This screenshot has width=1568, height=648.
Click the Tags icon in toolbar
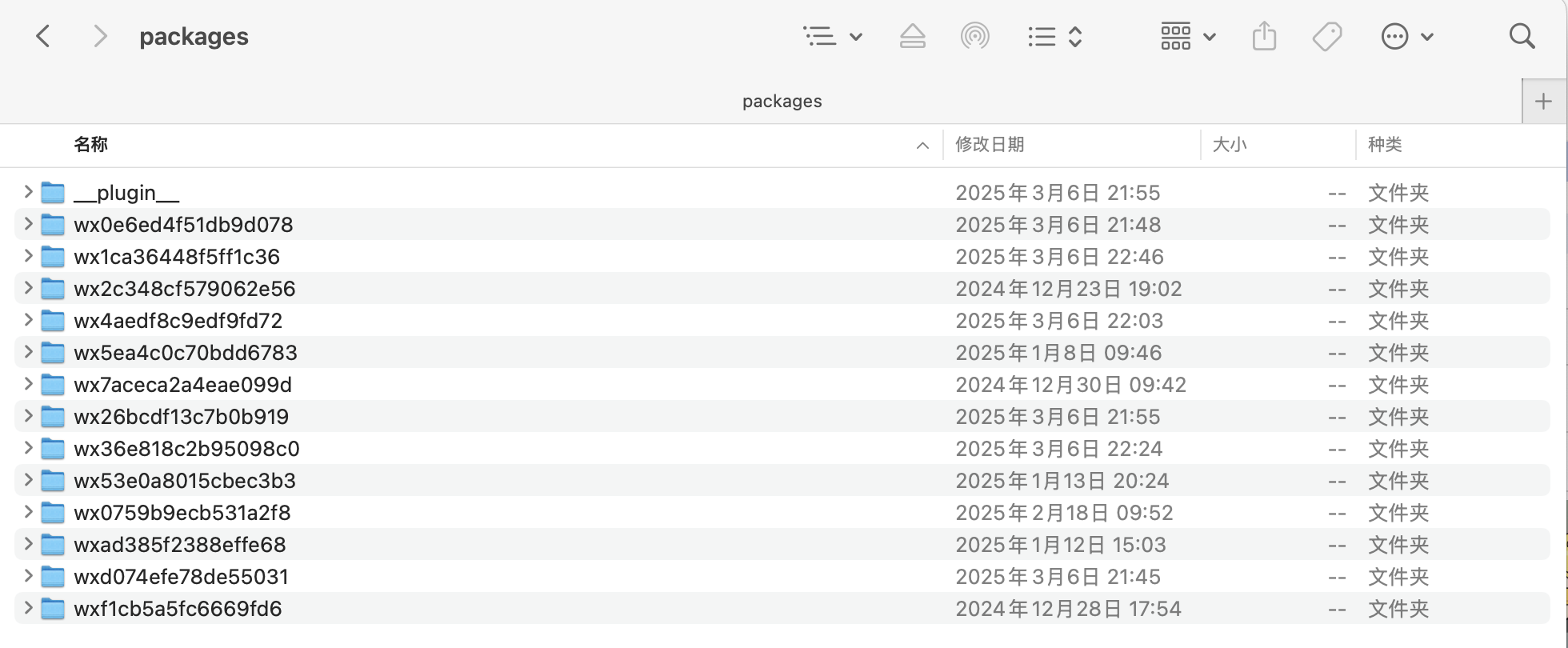[x=1327, y=37]
